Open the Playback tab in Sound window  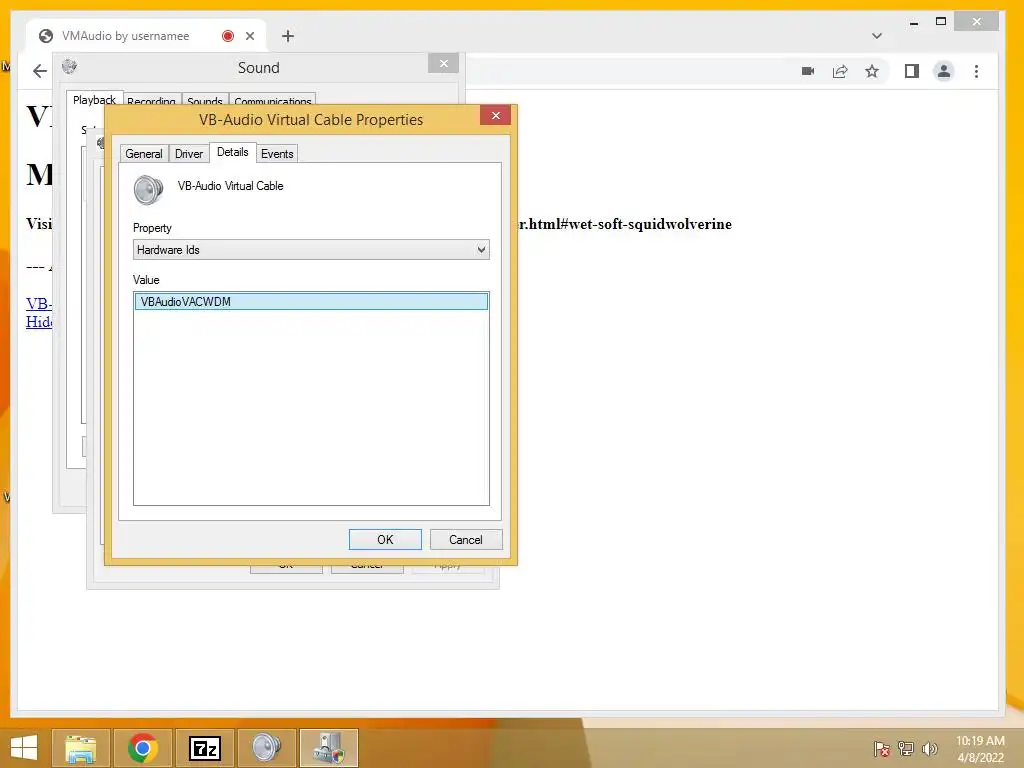click(94, 100)
